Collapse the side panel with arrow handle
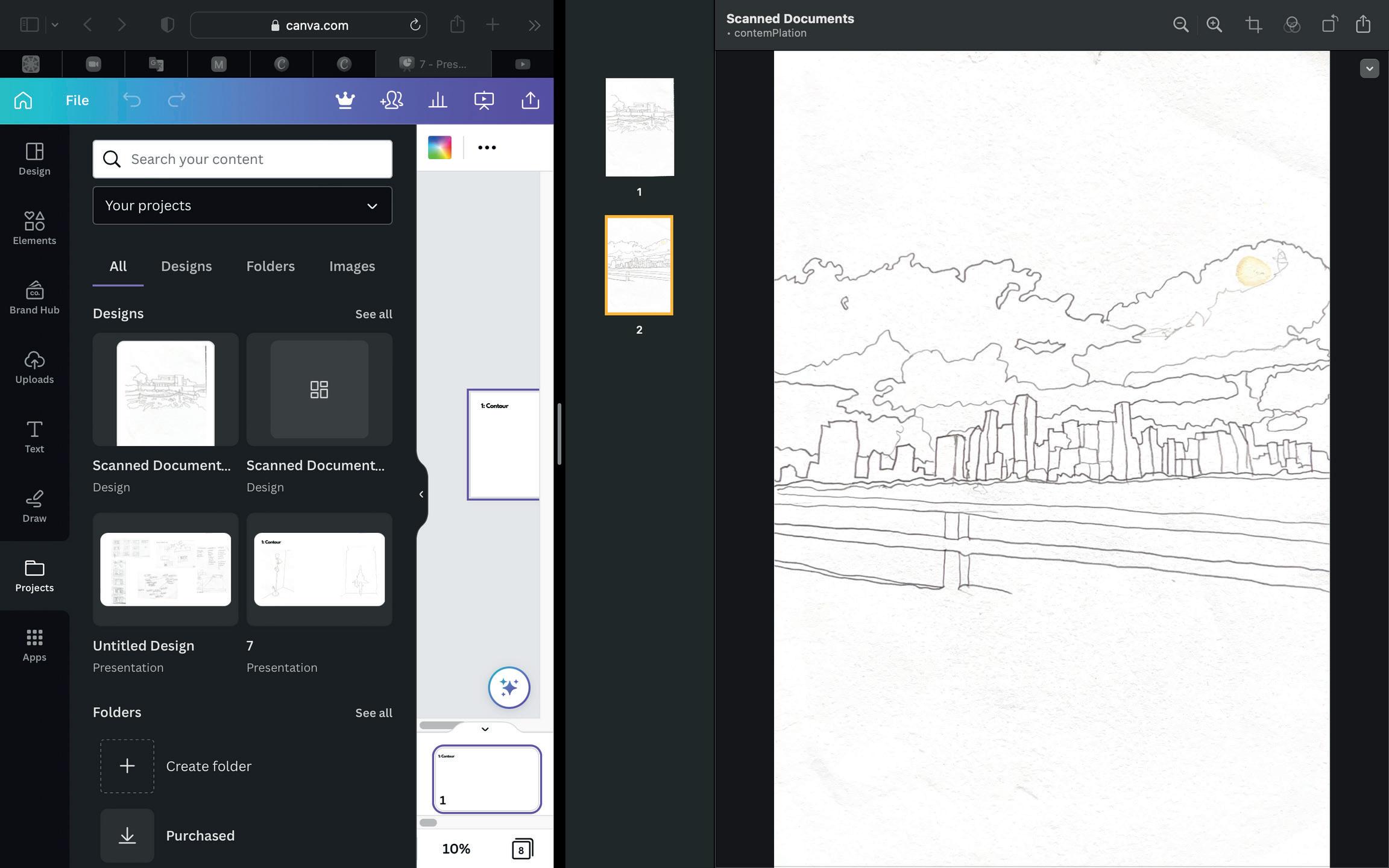 [421, 494]
